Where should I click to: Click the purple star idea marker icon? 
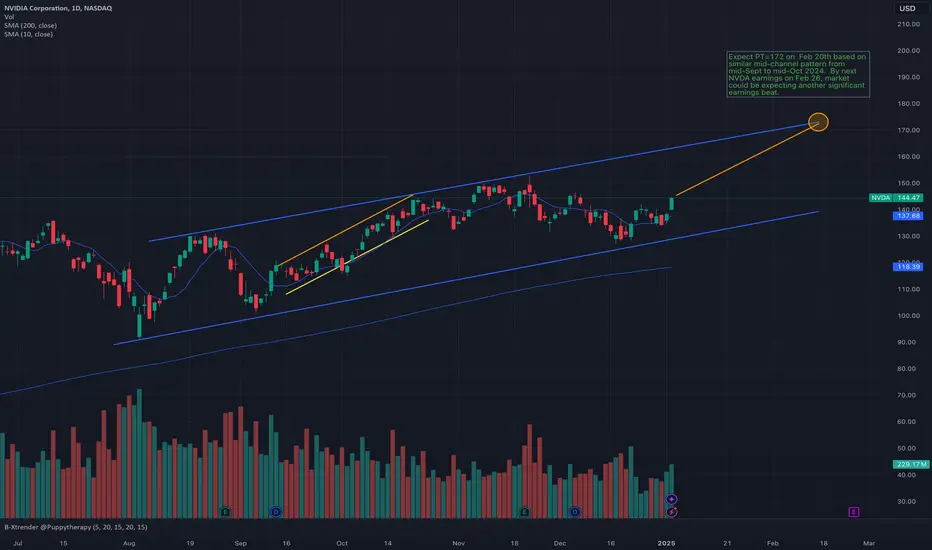coord(672,499)
